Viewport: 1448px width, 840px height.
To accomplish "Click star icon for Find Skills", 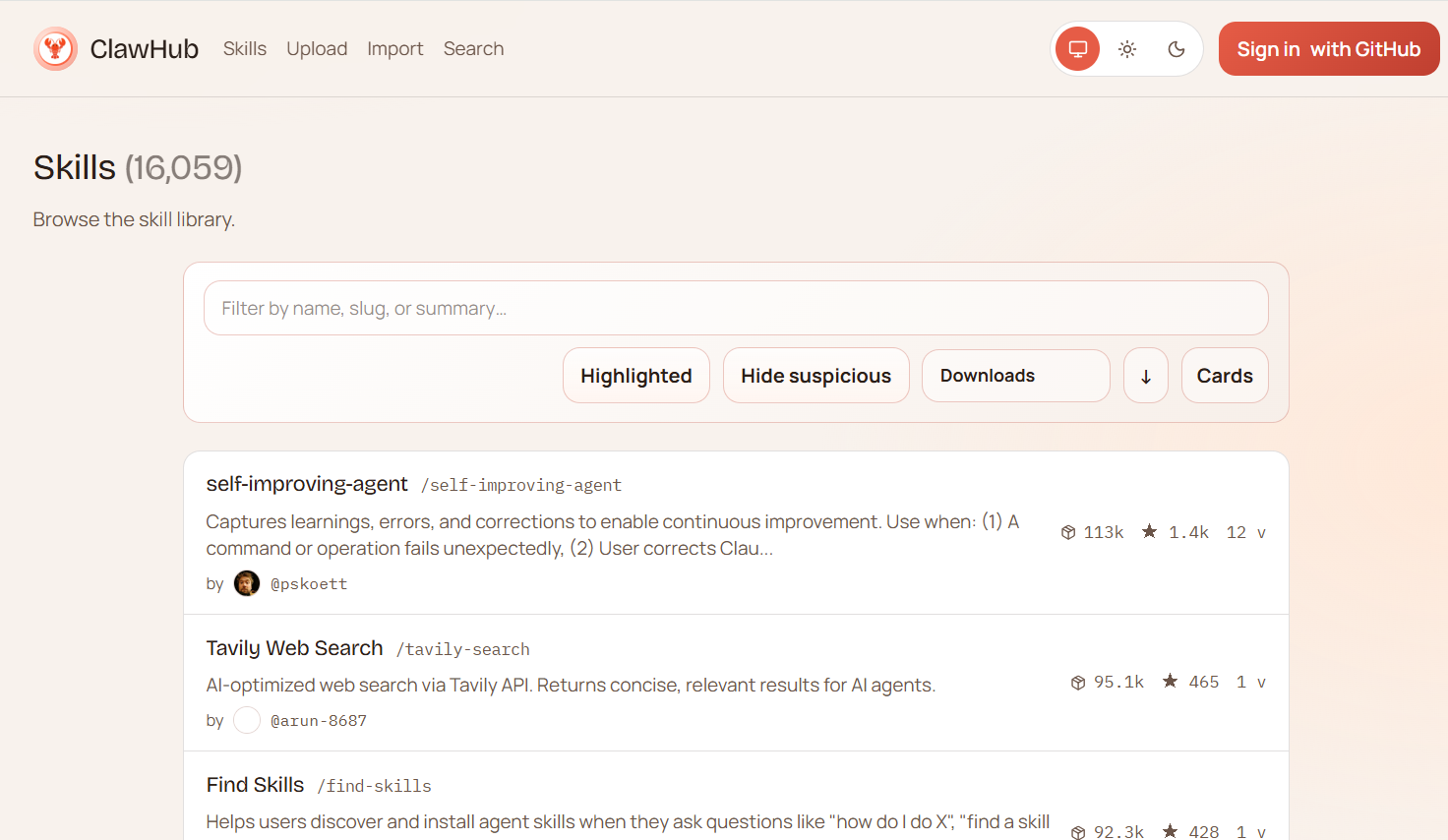I will pos(1170,831).
